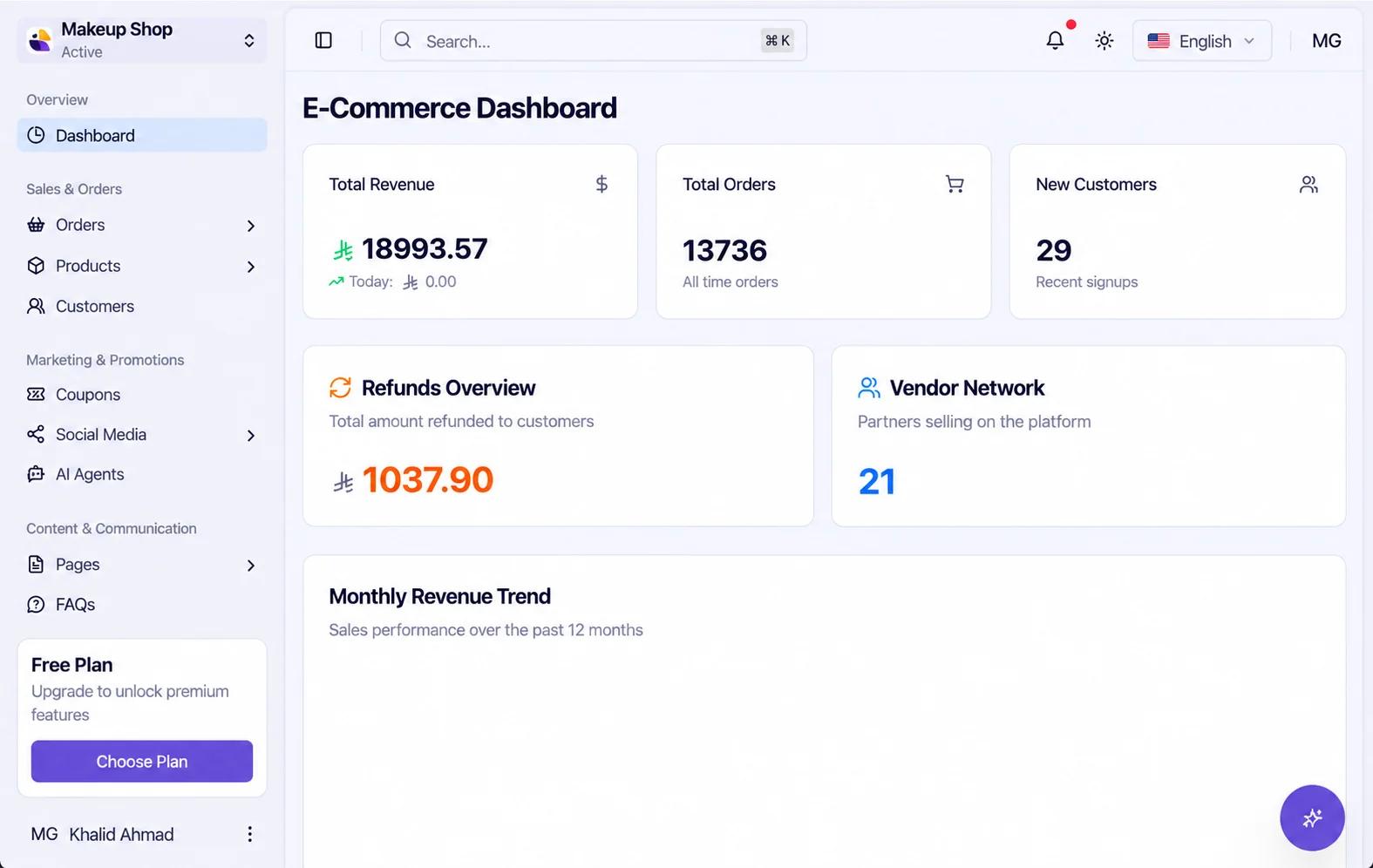Screen dimensions: 1373x868
Task: Click the 18993.57 revenue value
Action: (425, 249)
